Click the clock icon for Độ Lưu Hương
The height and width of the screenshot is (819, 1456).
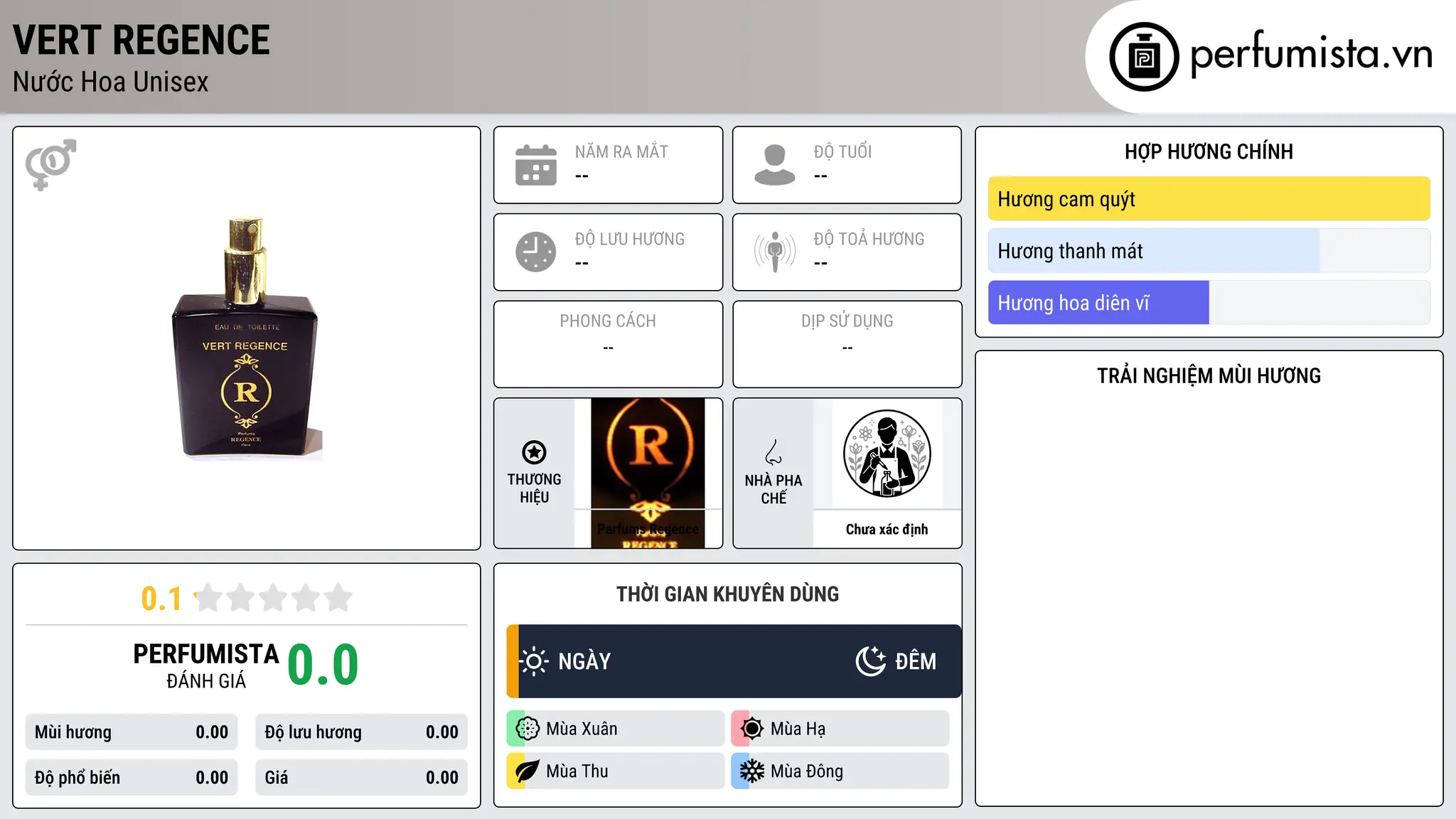click(536, 252)
